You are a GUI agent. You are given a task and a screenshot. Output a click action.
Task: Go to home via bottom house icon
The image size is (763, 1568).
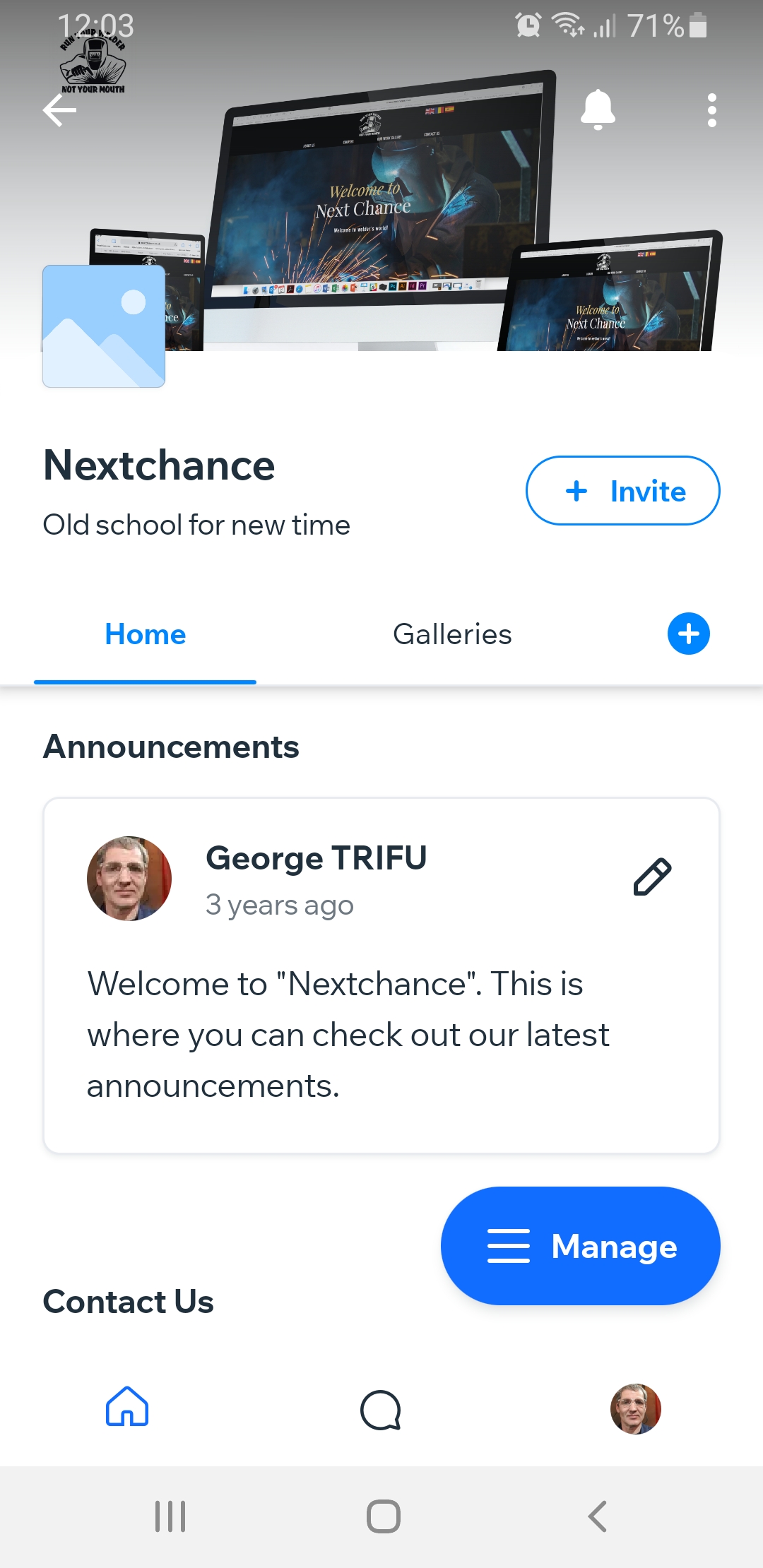[x=127, y=1407]
